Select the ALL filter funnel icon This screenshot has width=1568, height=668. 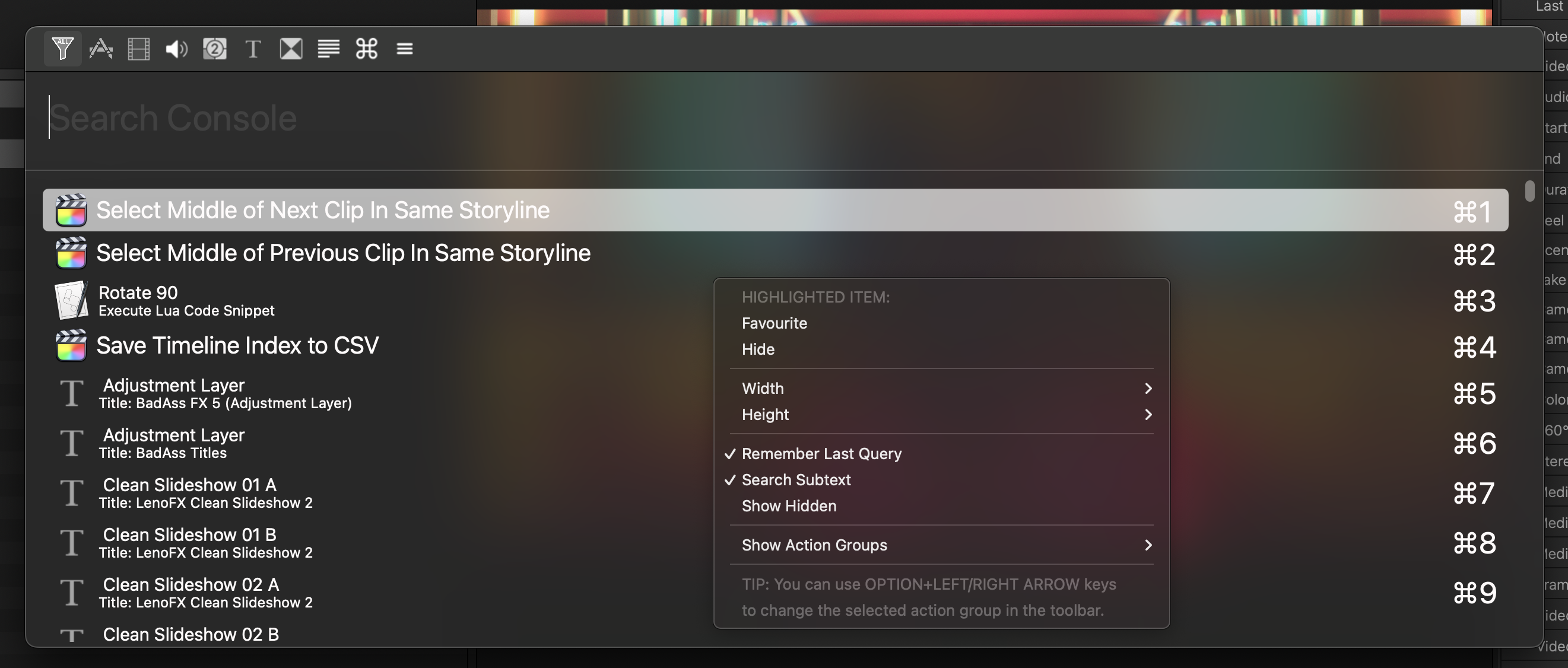click(x=62, y=48)
